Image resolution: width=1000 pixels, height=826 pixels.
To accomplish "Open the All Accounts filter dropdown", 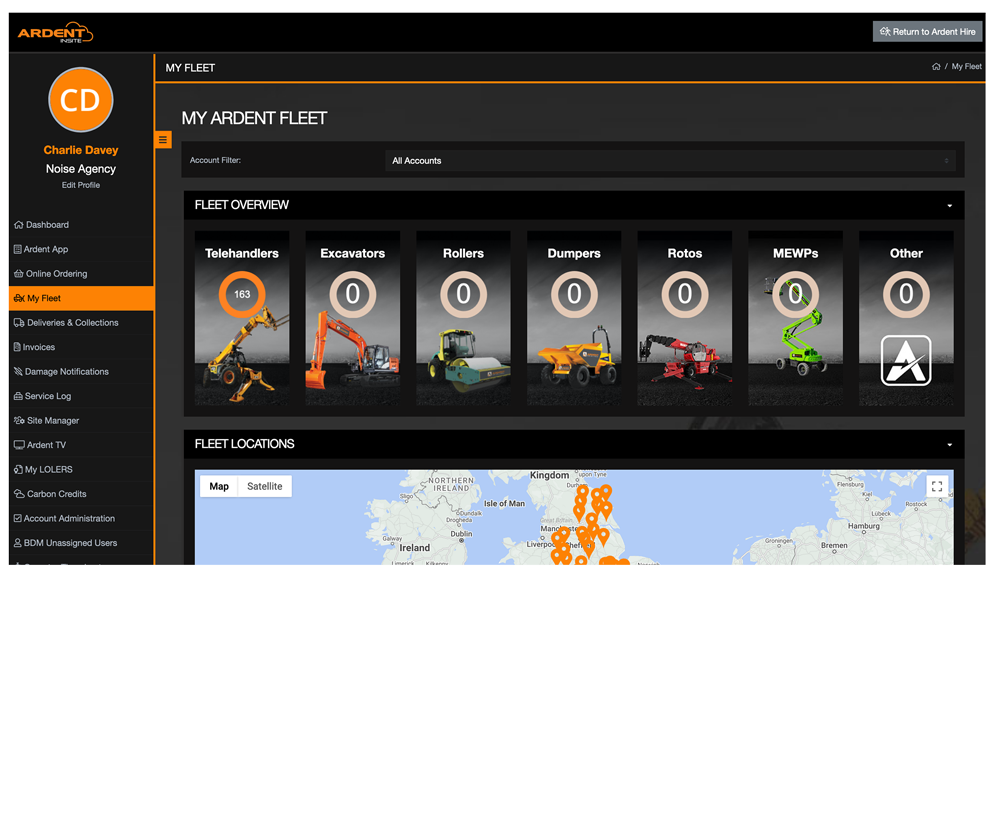I will pyautogui.click(x=670, y=161).
